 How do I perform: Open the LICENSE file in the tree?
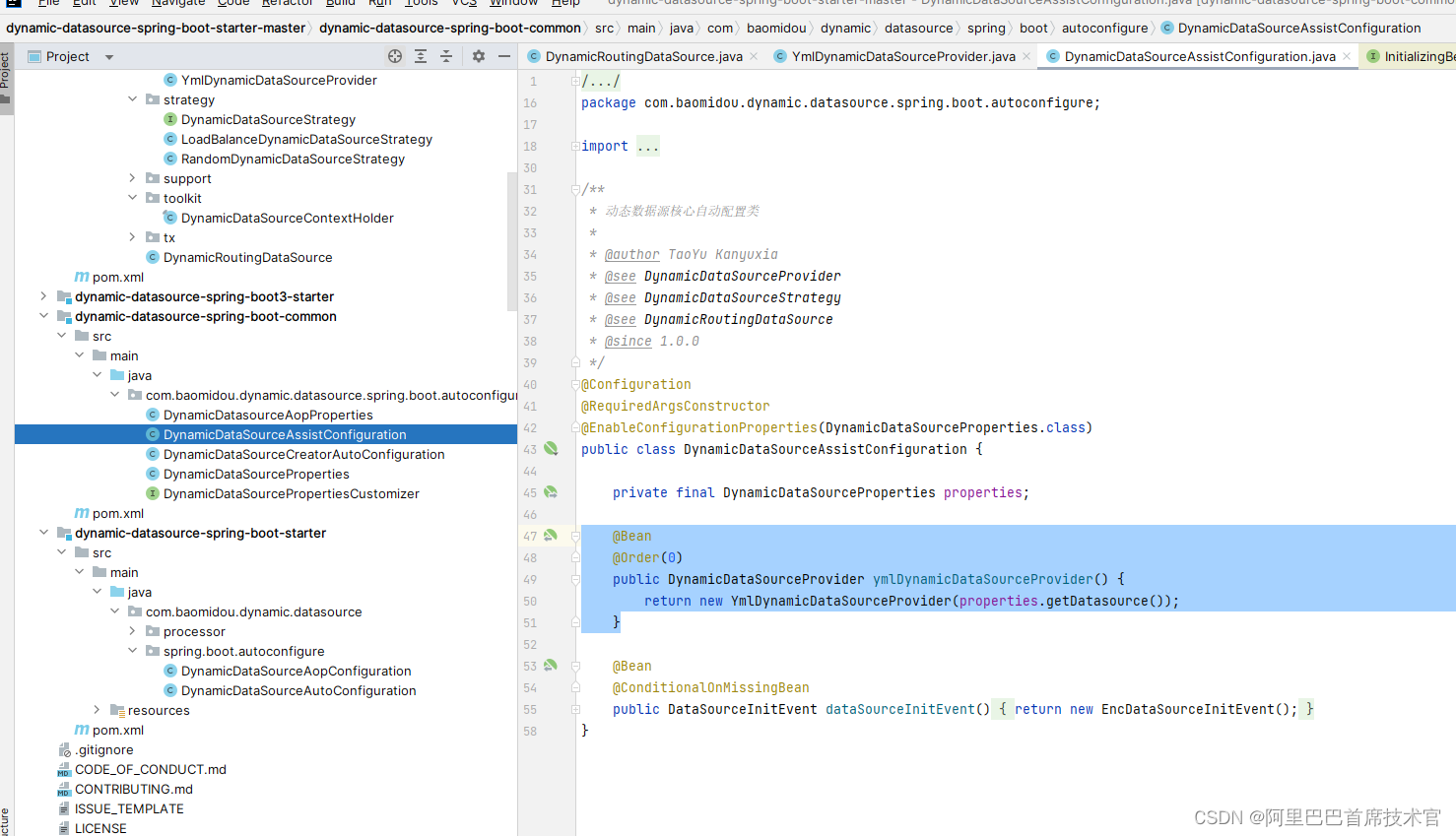click(x=100, y=828)
